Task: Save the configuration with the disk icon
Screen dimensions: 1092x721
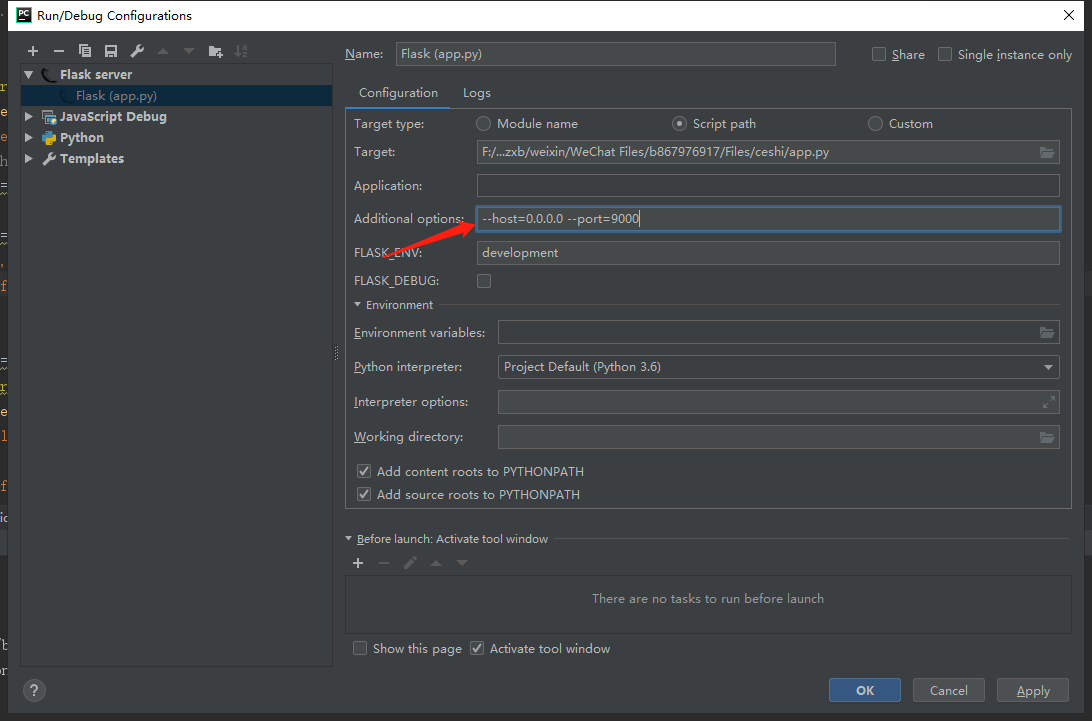Action: point(111,51)
